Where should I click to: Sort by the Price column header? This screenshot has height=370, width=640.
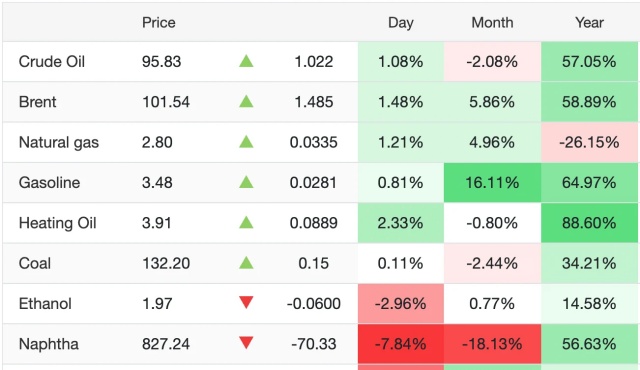point(159,22)
